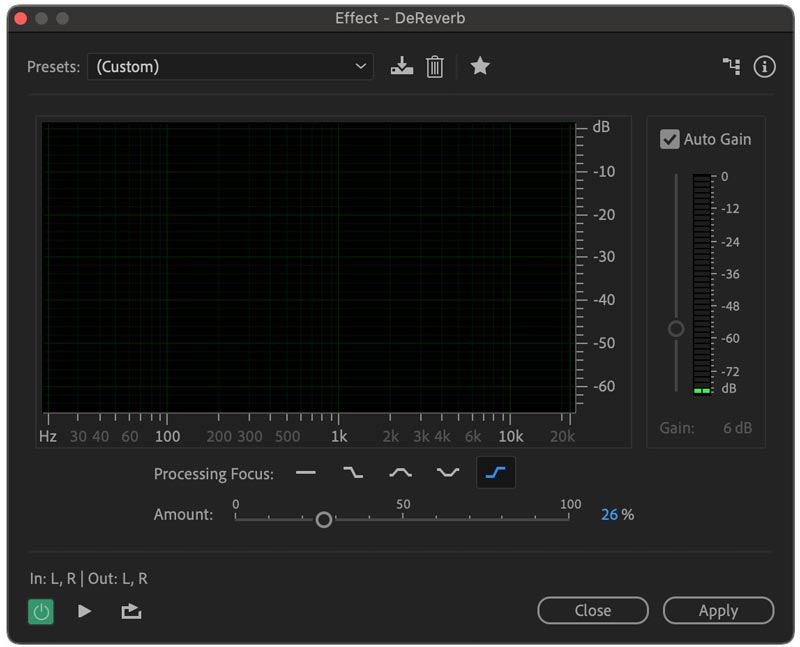800x647 pixels.
Task: Play the preview audio
Action: click(84, 611)
